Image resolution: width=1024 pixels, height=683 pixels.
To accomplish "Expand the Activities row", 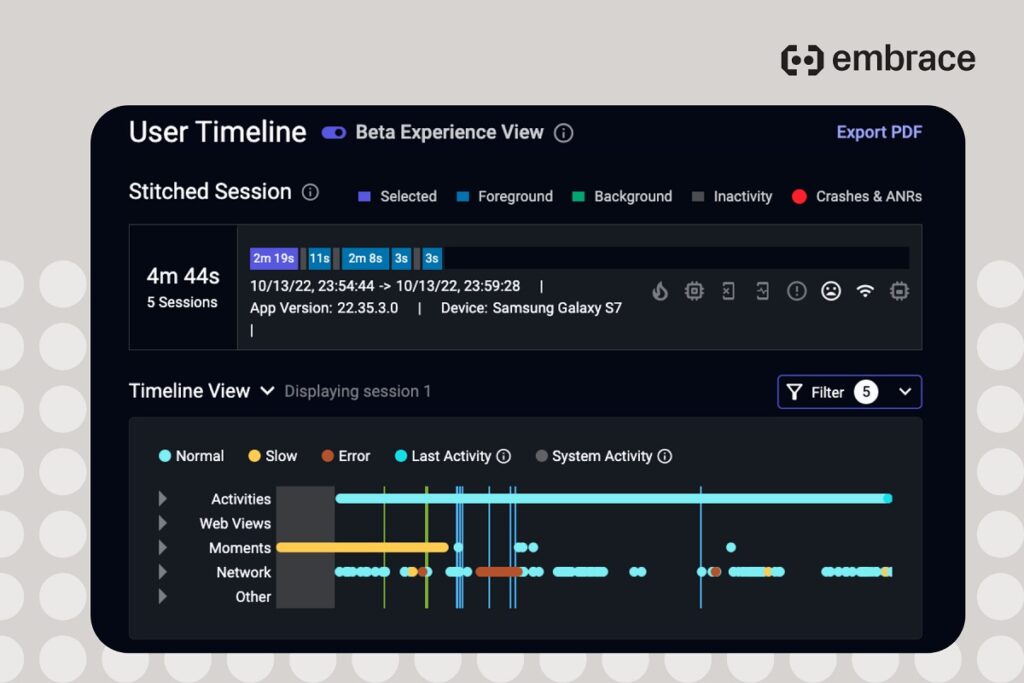I will (x=163, y=499).
